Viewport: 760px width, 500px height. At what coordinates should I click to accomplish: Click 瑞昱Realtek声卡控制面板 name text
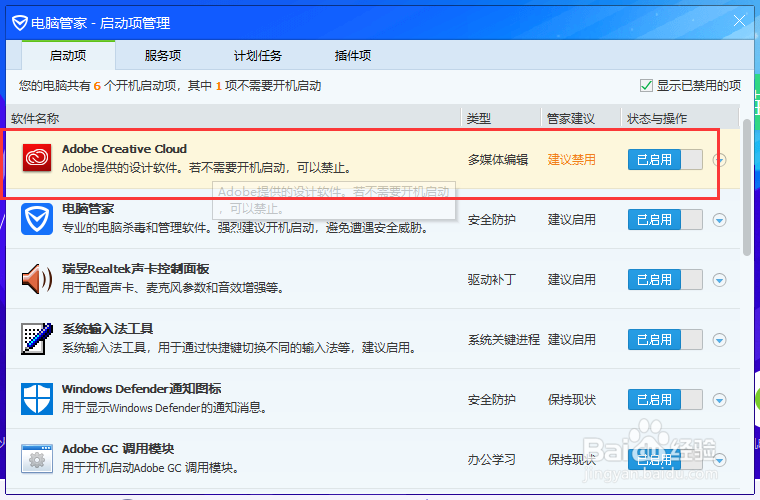point(136,269)
